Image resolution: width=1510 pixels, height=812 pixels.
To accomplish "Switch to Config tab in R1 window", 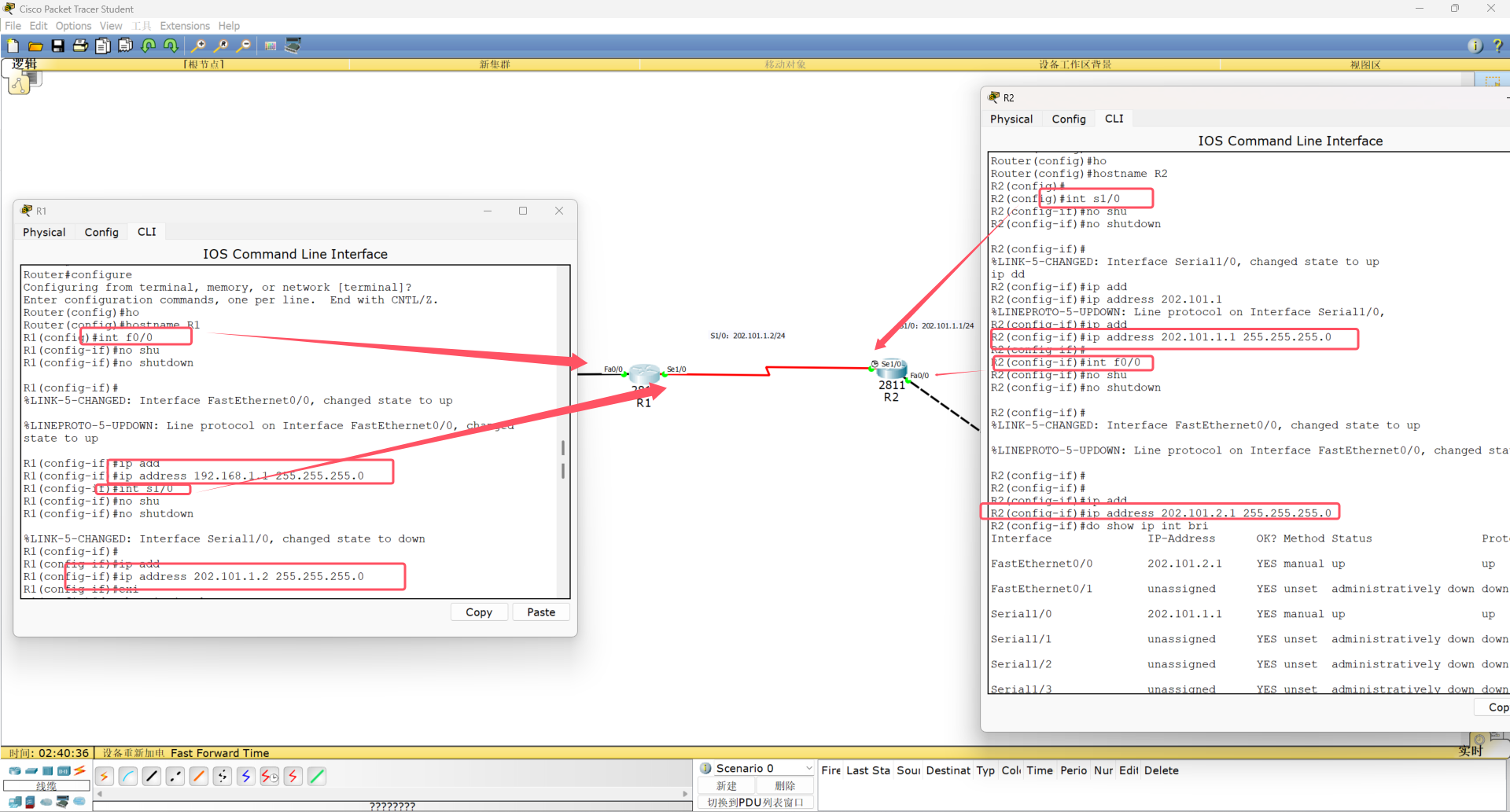I will pos(101,232).
